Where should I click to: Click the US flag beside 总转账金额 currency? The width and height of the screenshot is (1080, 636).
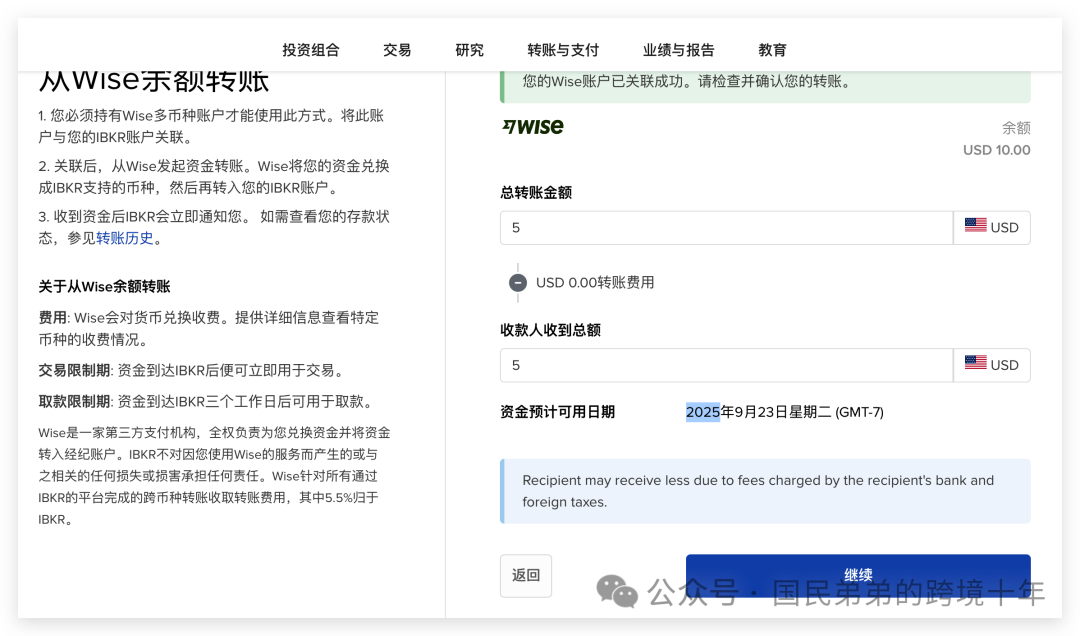(976, 225)
